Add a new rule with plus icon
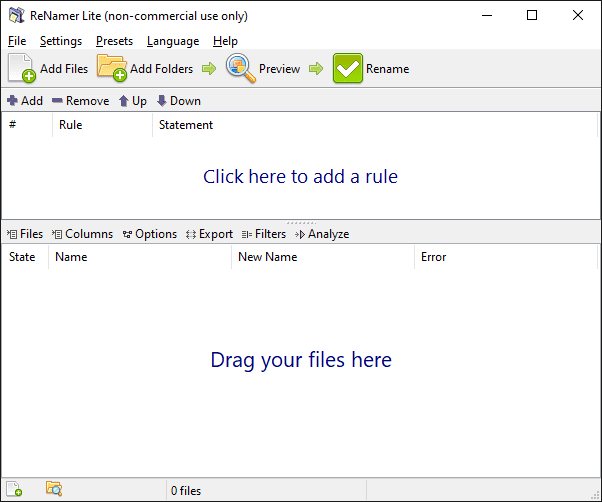 point(25,101)
